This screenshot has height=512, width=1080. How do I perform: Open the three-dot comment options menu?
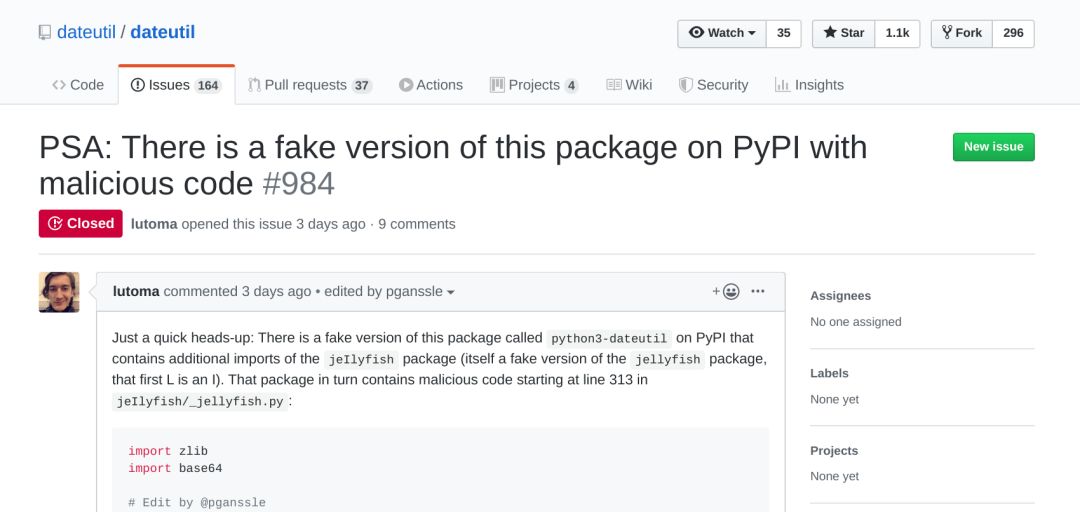[758, 291]
